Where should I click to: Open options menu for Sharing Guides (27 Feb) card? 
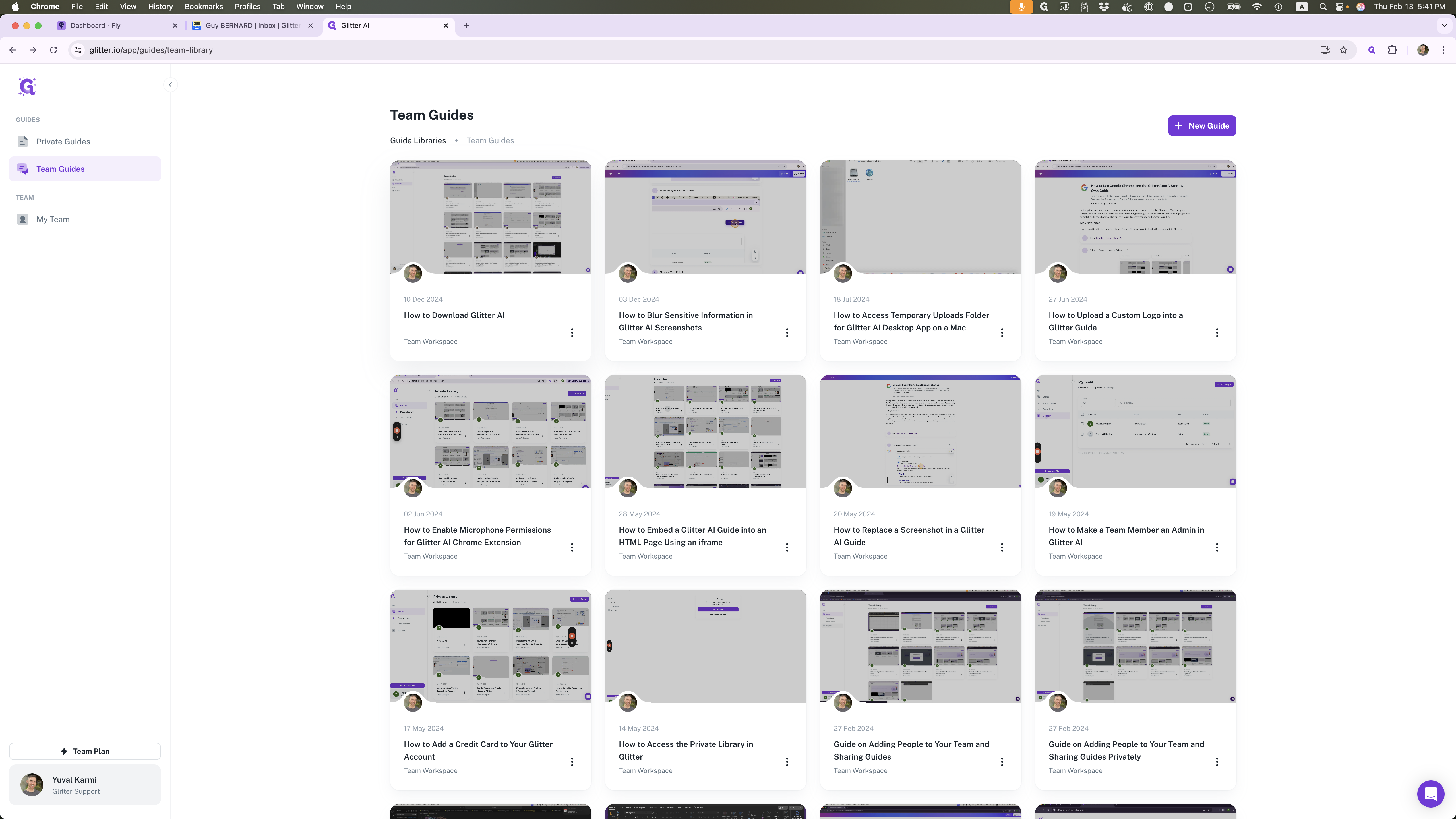click(x=1002, y=762)
